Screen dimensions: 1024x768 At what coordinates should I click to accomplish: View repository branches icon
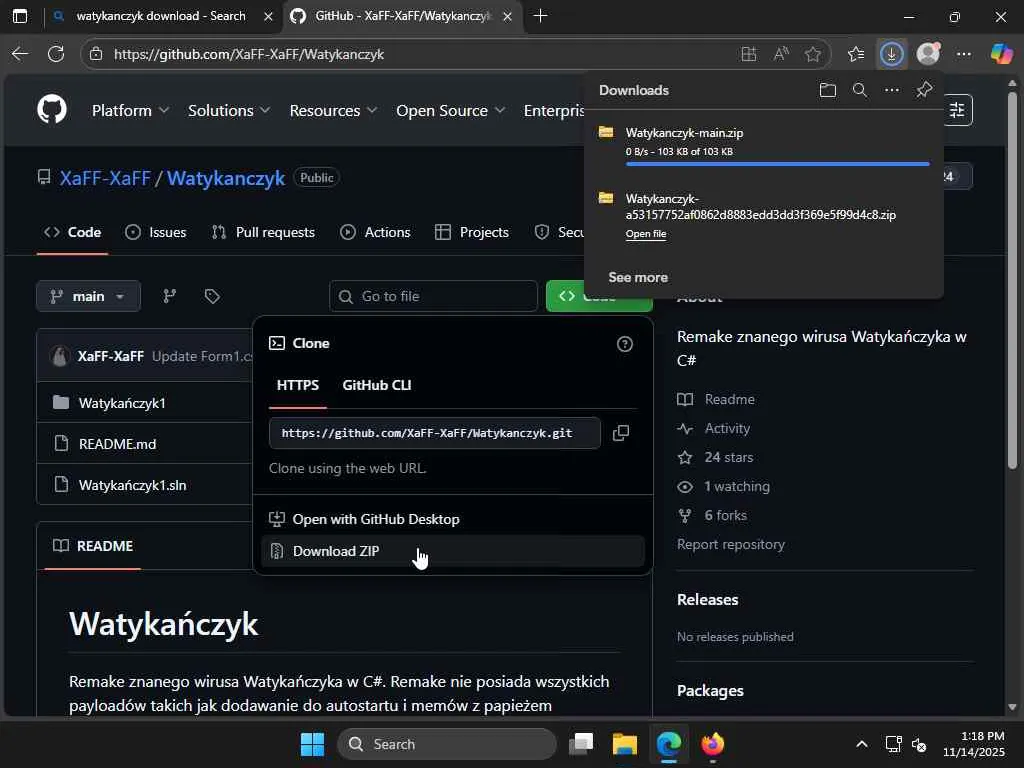pos(170,296)
